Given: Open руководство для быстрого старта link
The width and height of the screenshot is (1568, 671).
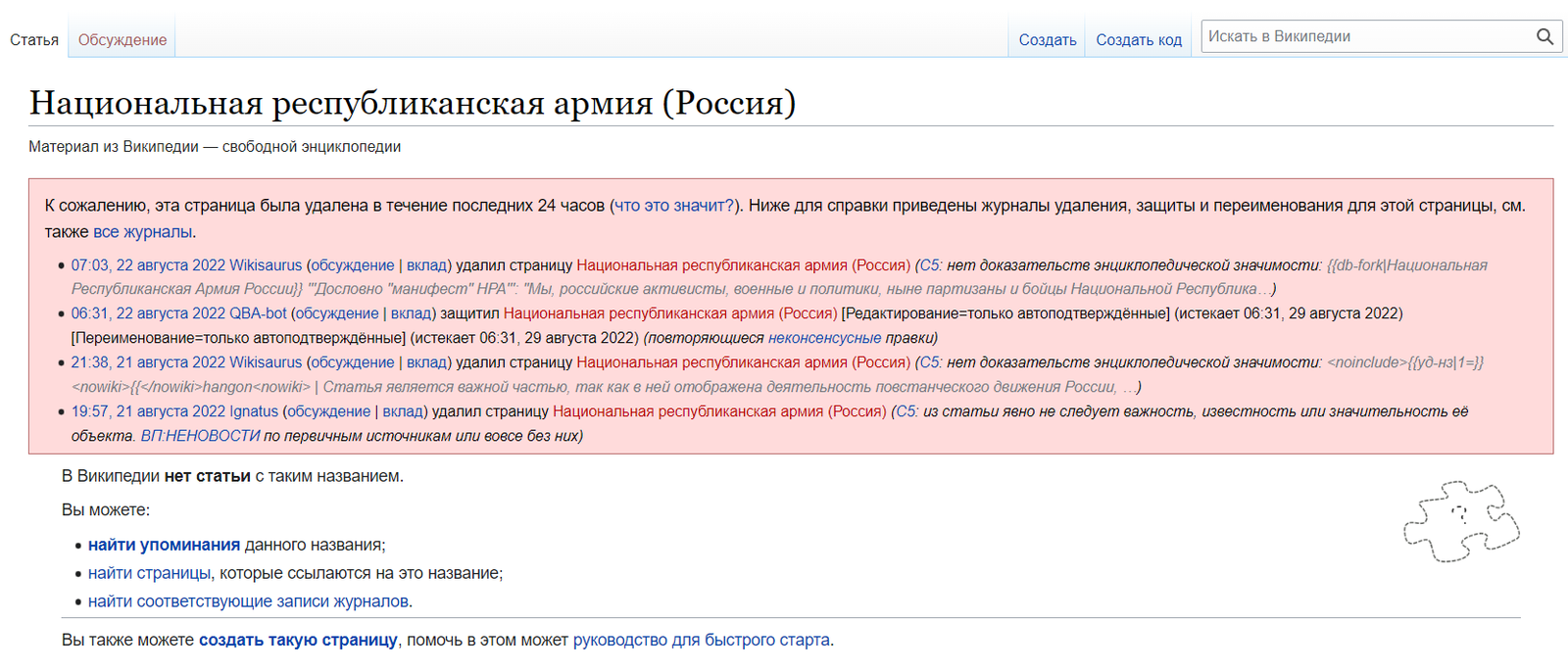Looking at the screenshot, I should click(x=701, y=640).
